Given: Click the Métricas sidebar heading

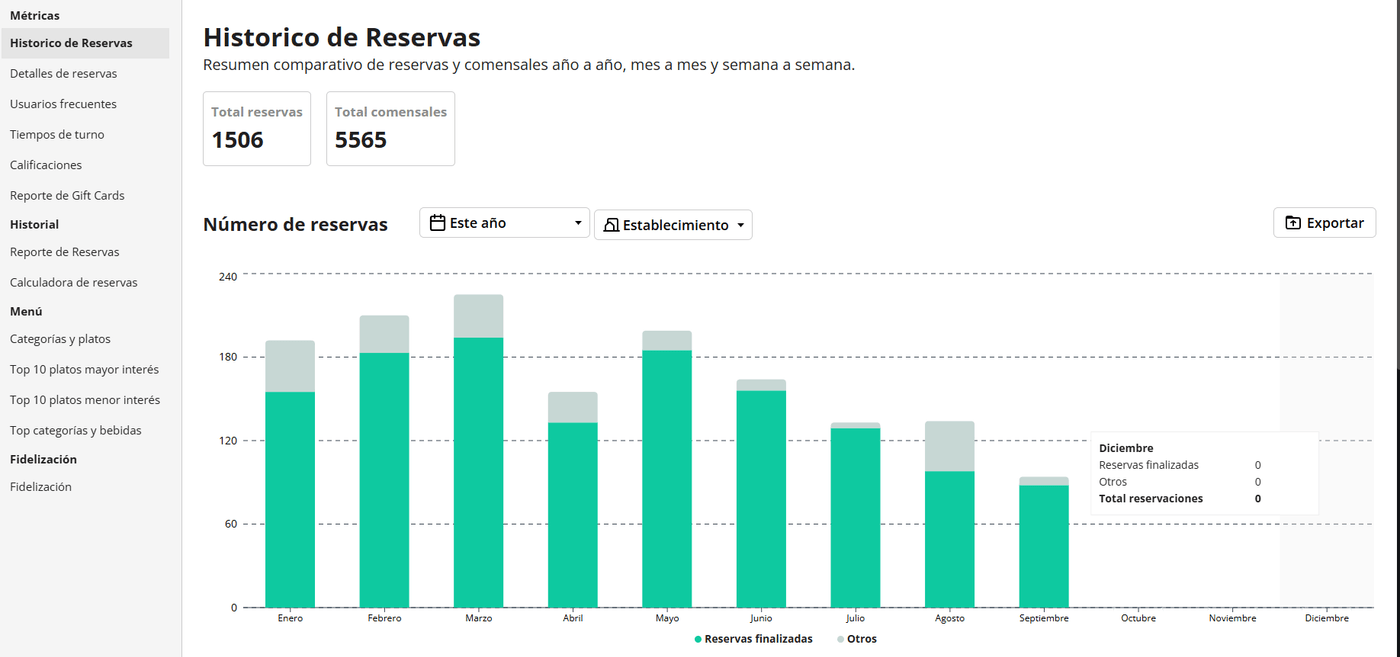Looking at the screenshot, I should coord(35,16).
